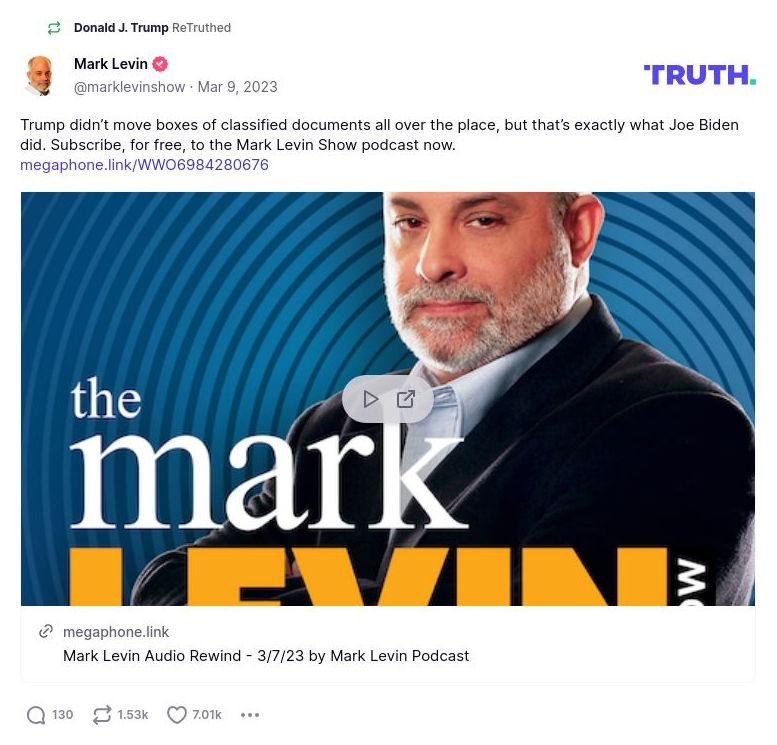Open the three-dot more options menu

point(250,715)
